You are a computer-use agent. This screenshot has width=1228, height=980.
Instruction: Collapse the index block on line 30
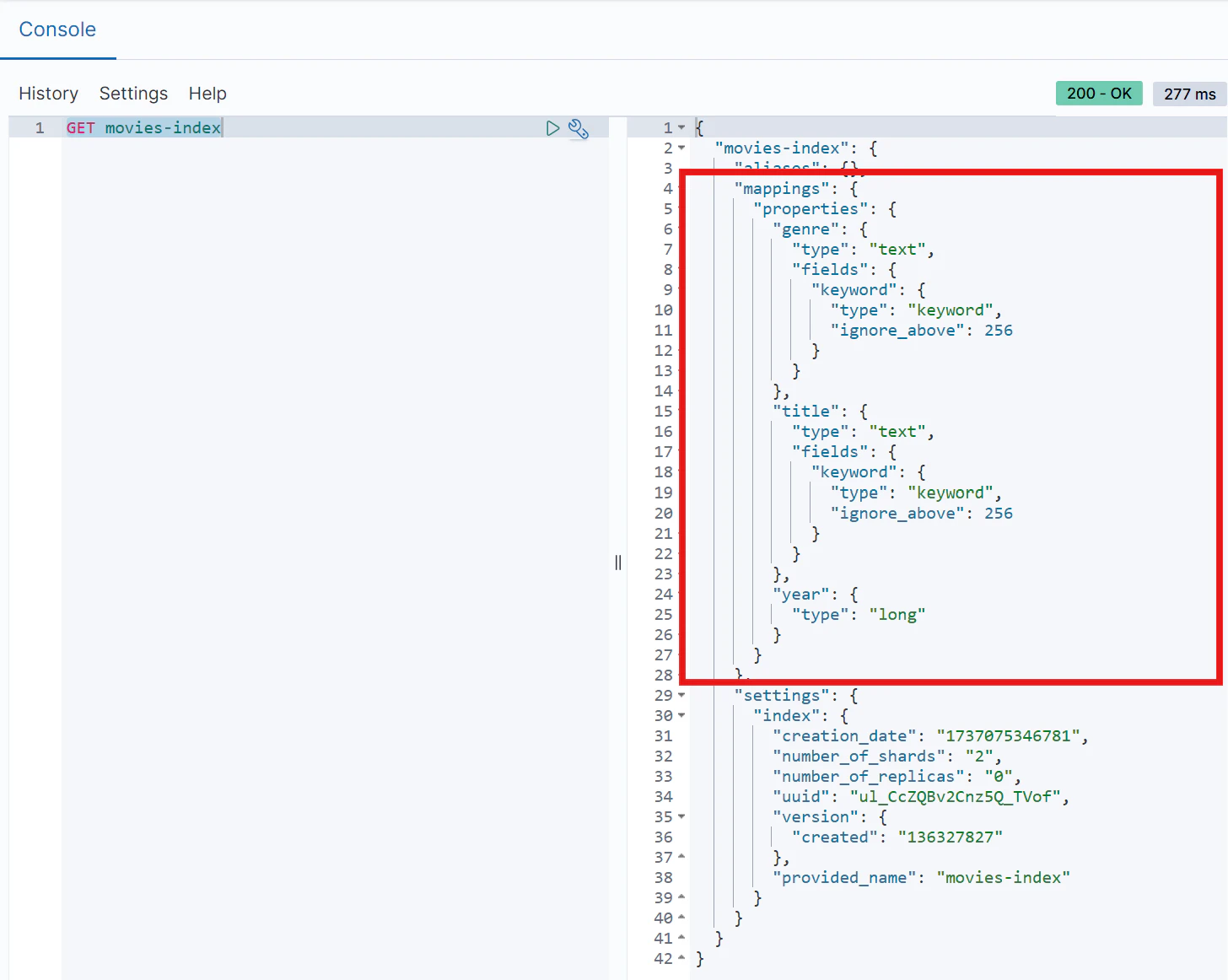681,716
